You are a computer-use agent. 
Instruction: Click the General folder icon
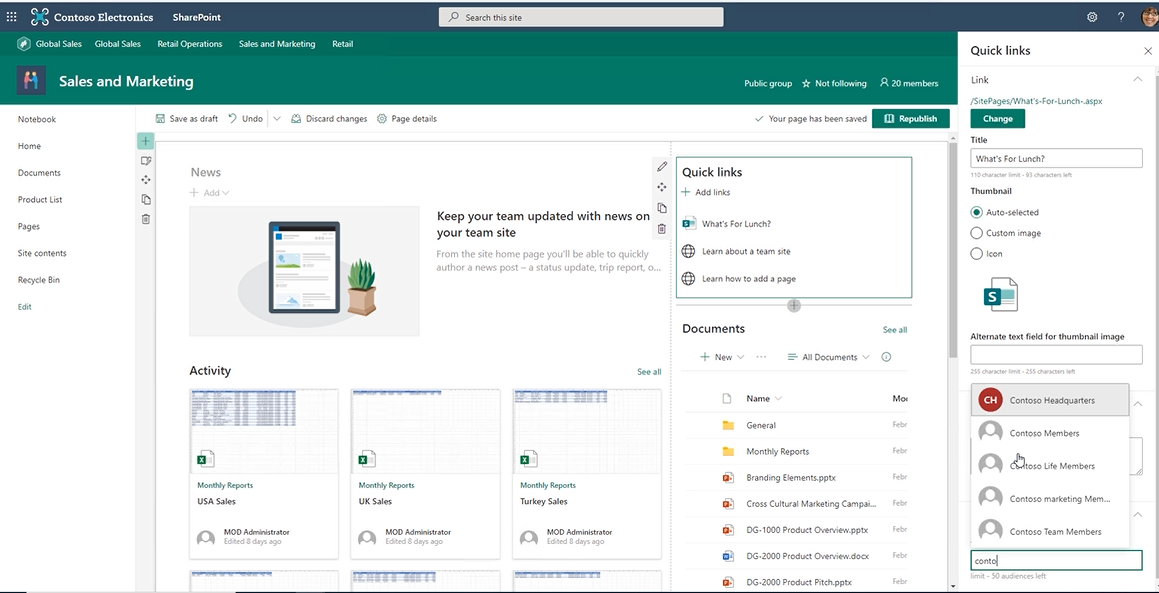pyautogui.click(x=728, y=425)
